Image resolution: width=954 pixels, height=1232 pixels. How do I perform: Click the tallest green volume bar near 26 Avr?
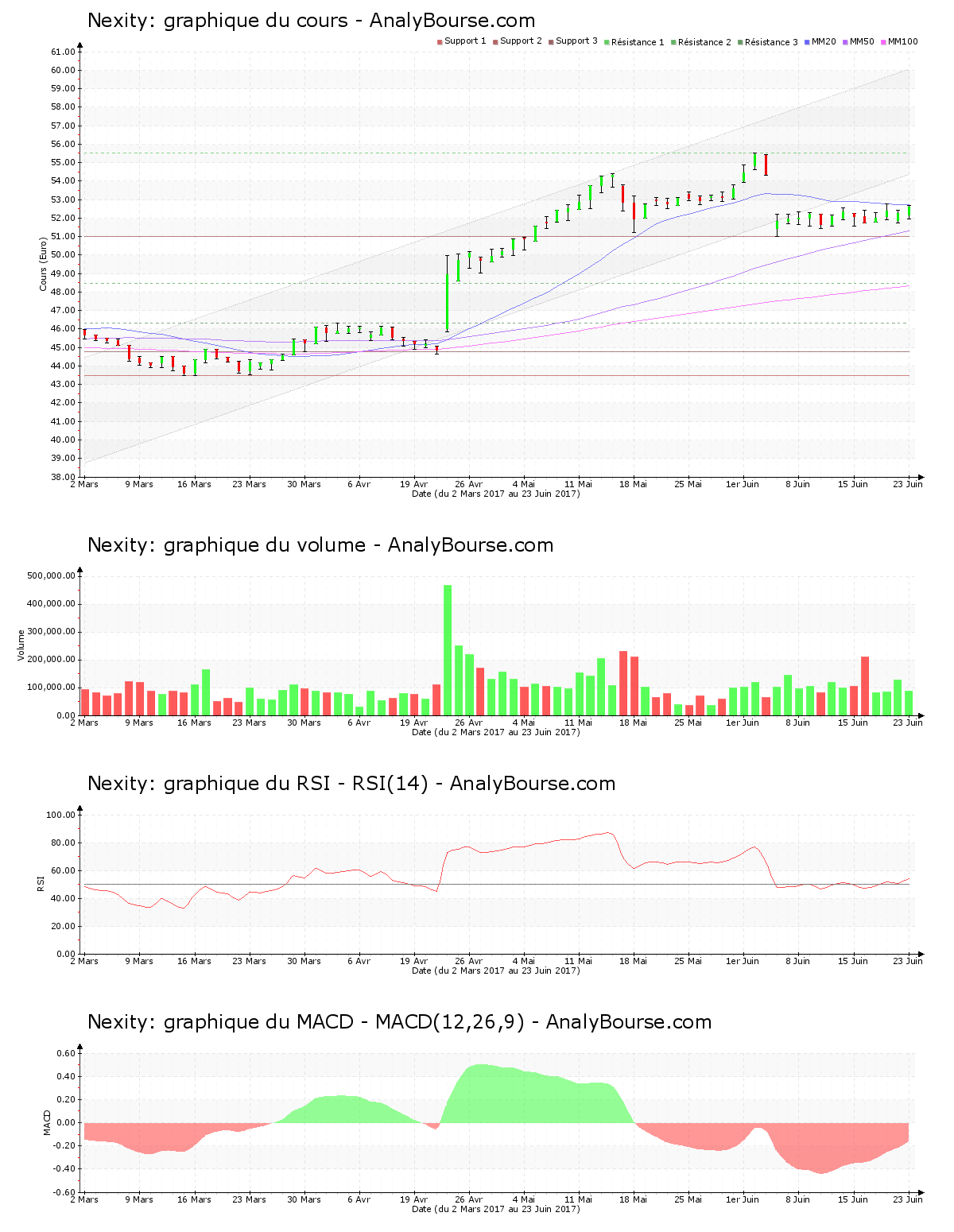[448, 650]
